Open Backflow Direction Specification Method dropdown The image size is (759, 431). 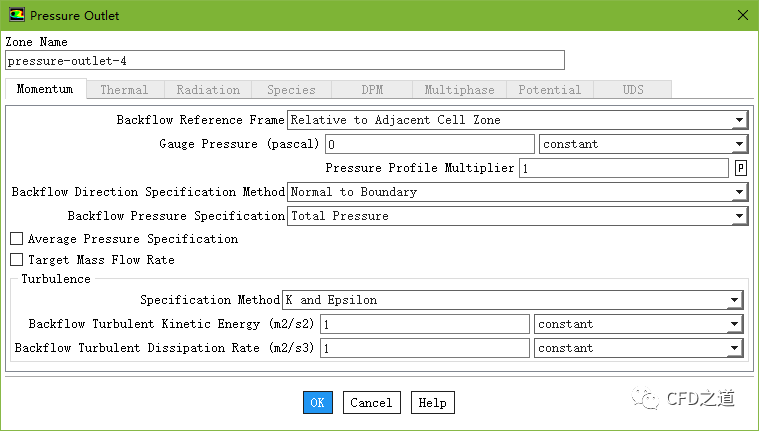pyautogui.click(x=516, y=192)
